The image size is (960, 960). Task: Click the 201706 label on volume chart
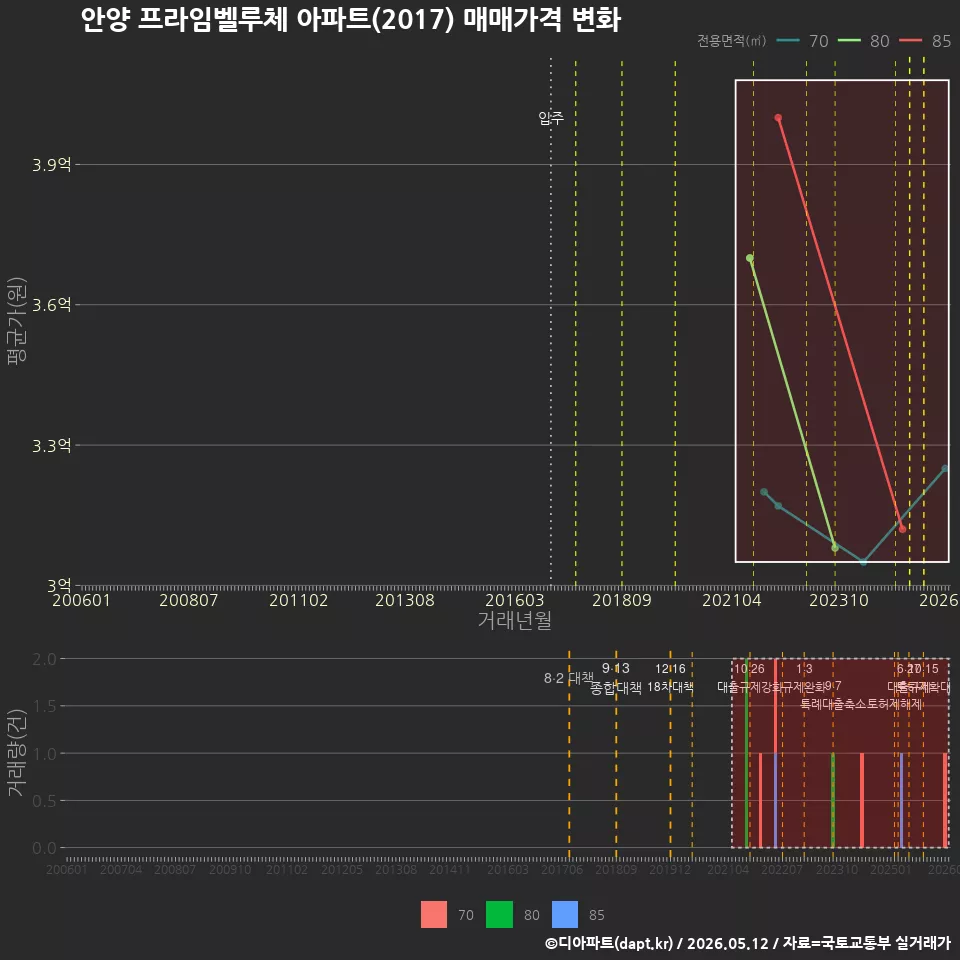pyautogui.click(x=561, y=869)
